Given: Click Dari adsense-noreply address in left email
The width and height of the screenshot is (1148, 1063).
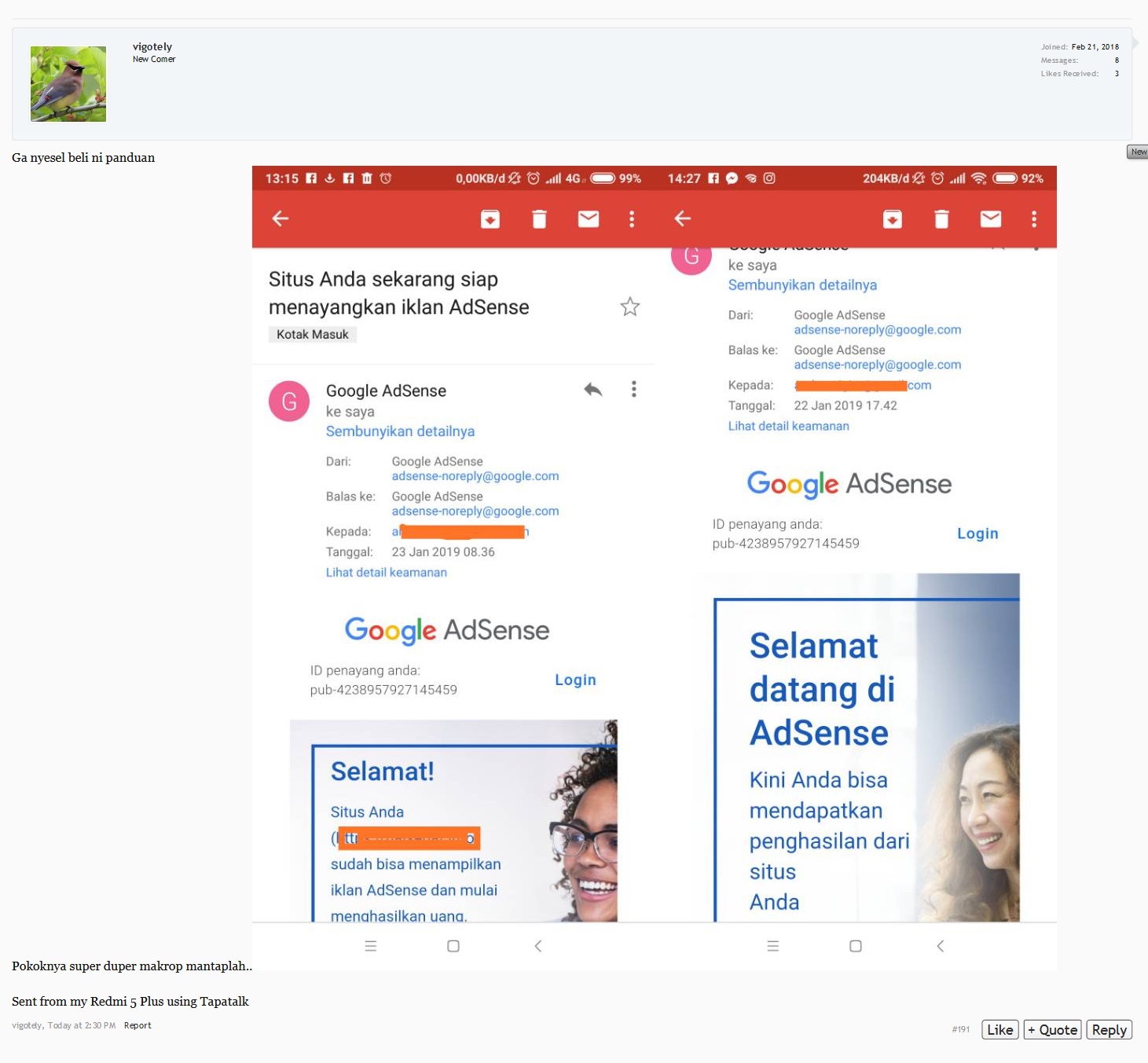Looking at the screenshot, I should (475, 476).
